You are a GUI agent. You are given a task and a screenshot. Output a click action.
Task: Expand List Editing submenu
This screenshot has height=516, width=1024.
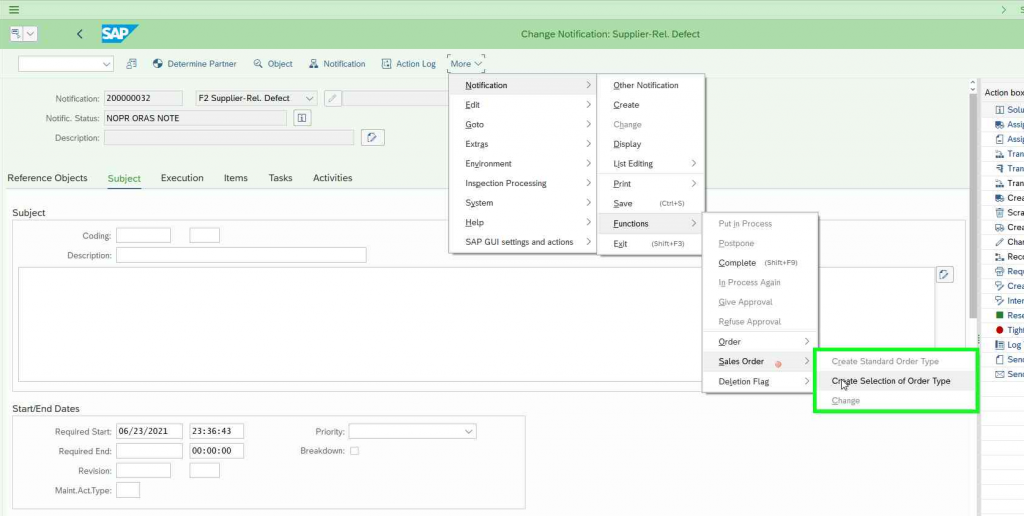pos(650,163)
